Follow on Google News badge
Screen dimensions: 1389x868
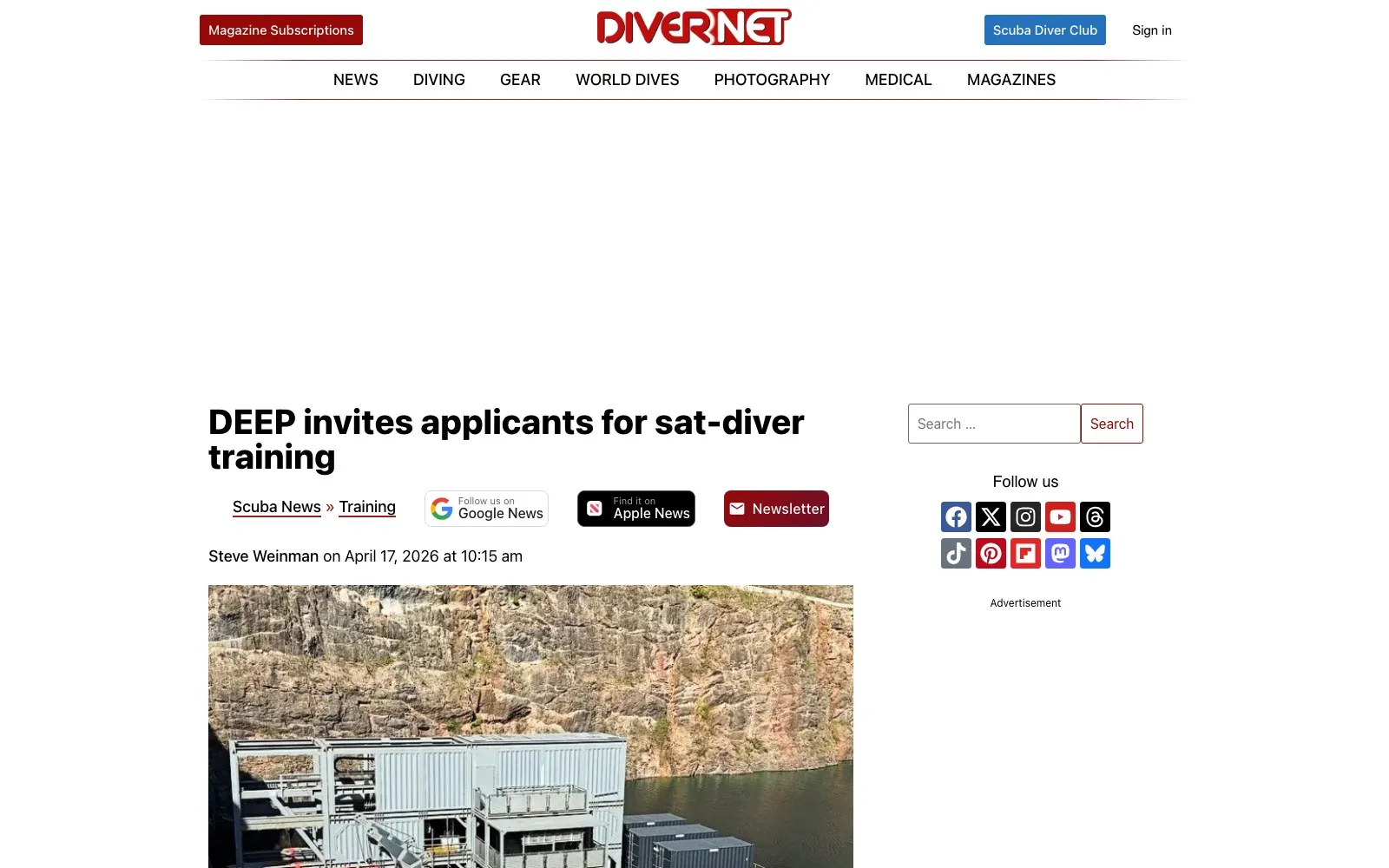pos(486,509)
